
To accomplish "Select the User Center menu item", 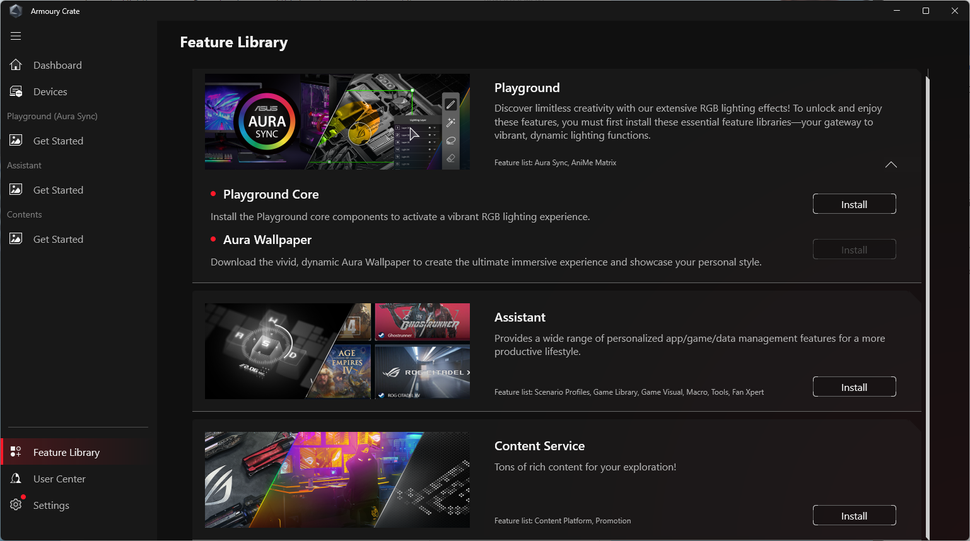I will click(x=59, y=479).
